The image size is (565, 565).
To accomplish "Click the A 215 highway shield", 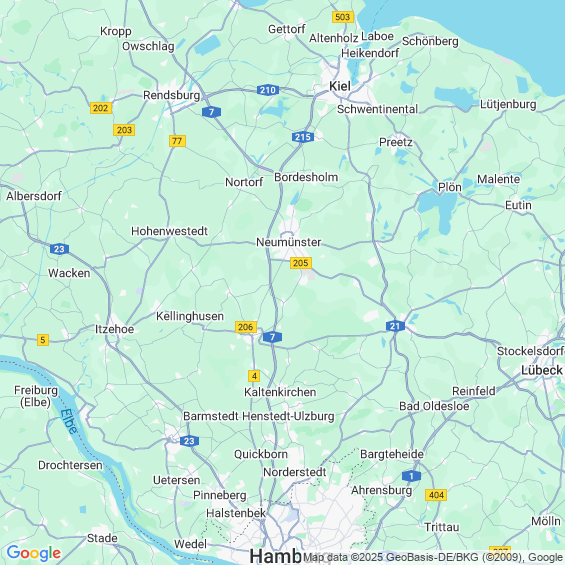I will [x=303, y=137].
